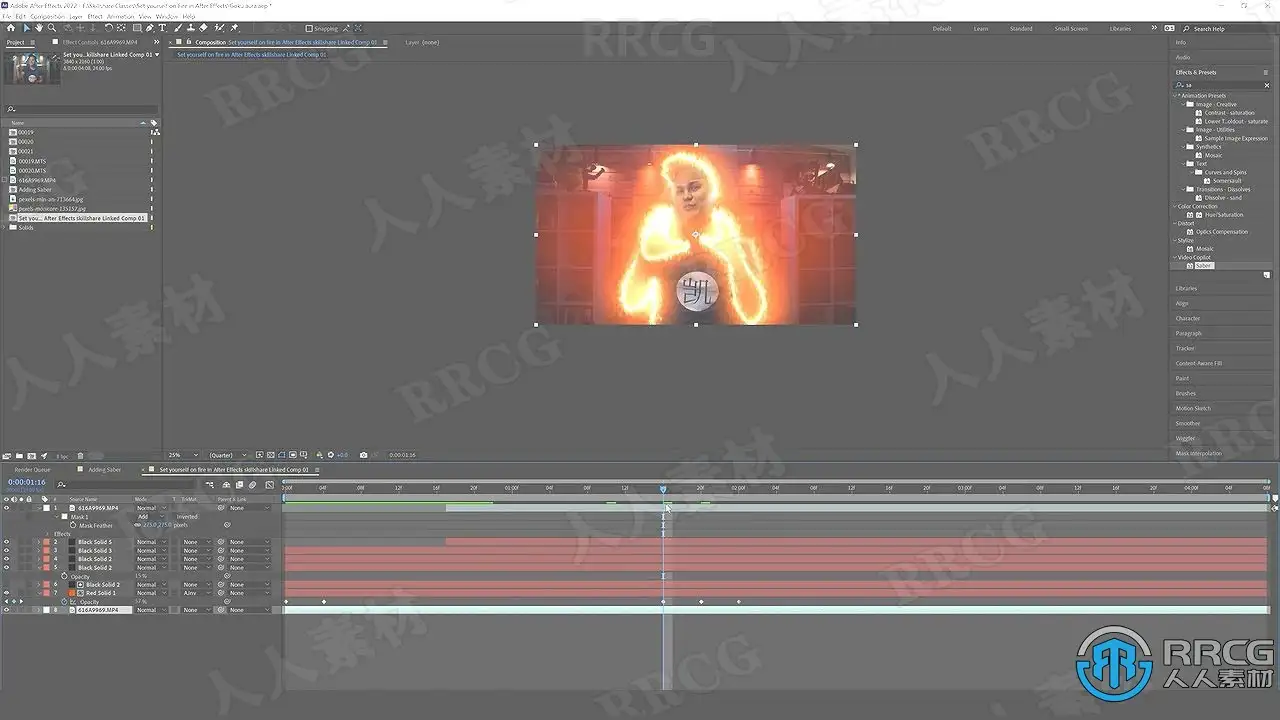Open the 25% magnification dropdown

click(x=183, y=455)
